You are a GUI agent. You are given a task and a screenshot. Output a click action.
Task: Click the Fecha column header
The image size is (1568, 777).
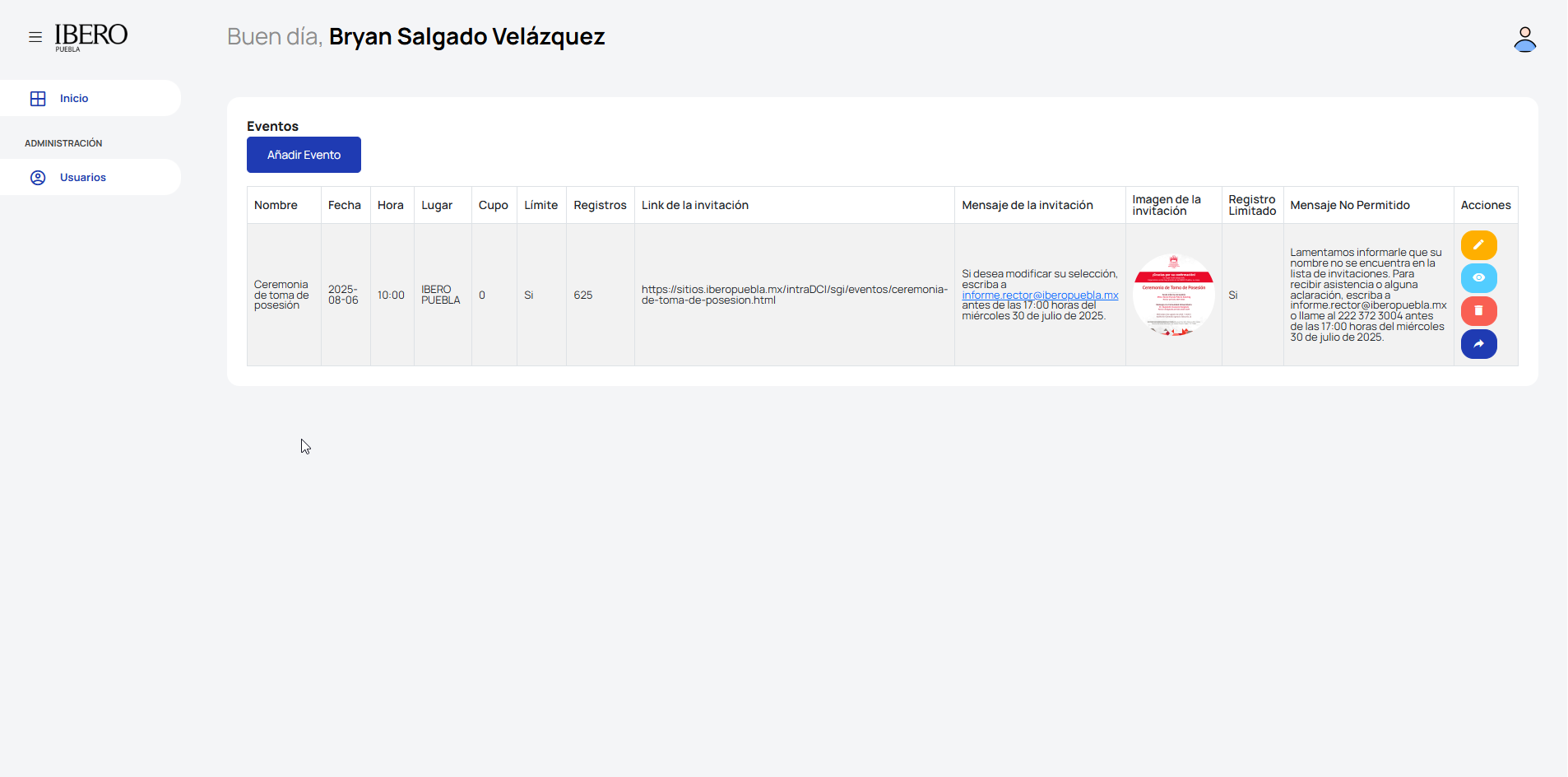point(344,206)
